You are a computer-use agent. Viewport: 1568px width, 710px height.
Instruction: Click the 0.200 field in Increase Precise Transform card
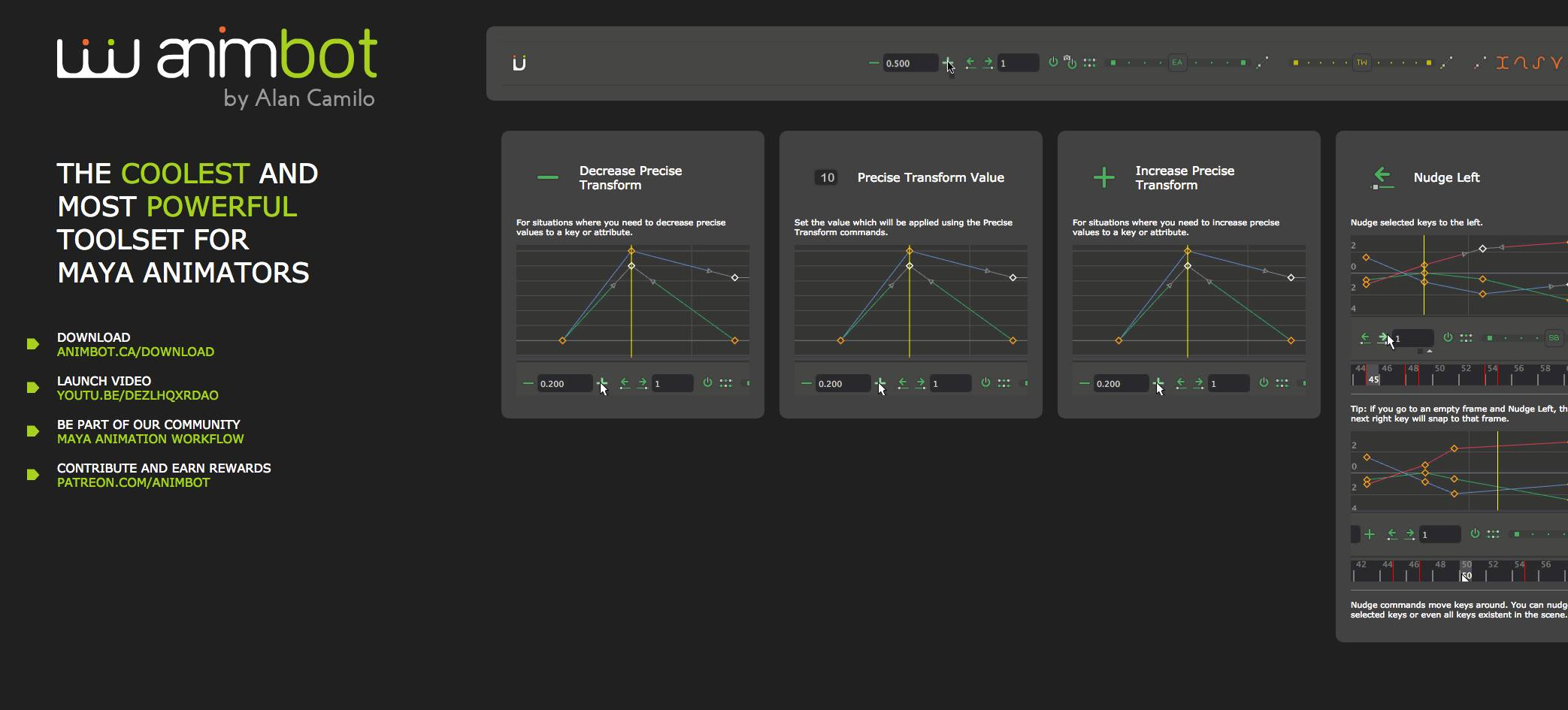(x=1121, y=383)
